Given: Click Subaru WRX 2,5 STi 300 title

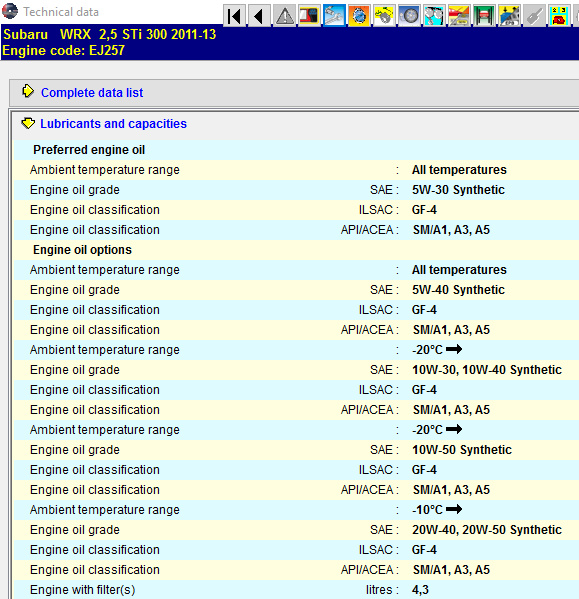Looking at the screenshot, I should (x=110, y=34).
